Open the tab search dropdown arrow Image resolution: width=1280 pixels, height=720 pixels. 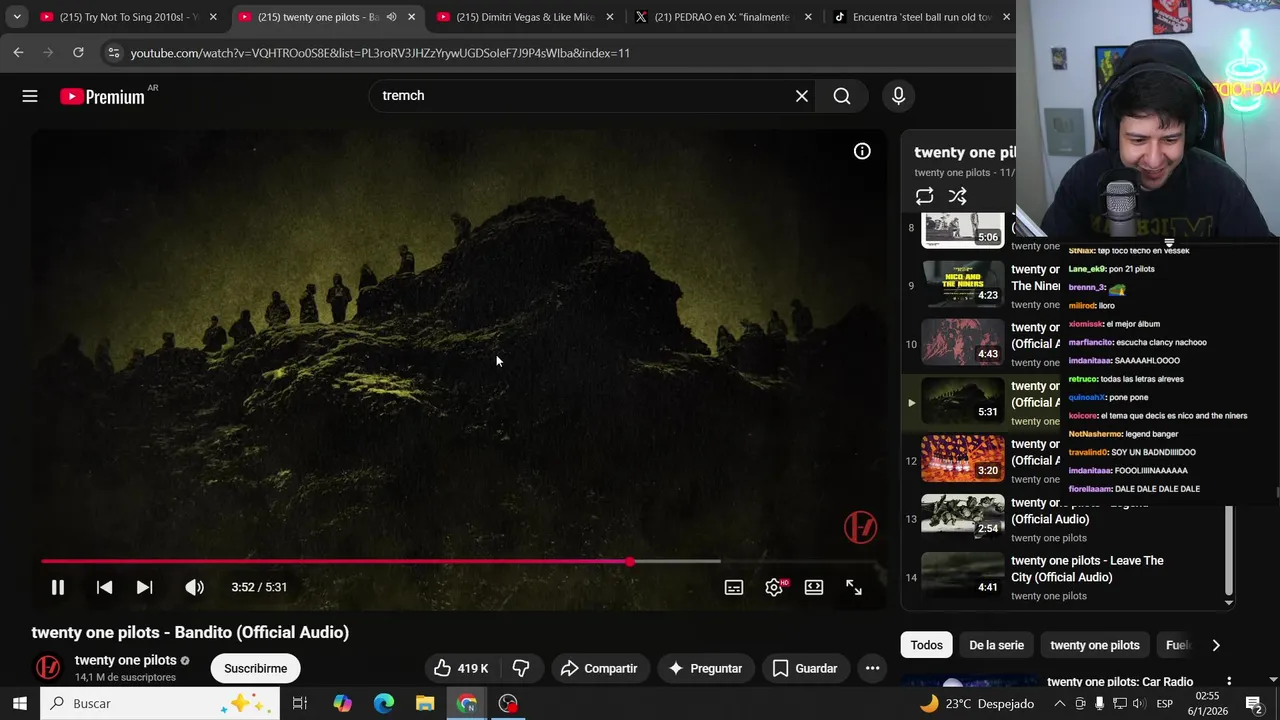tap(17, 17)
